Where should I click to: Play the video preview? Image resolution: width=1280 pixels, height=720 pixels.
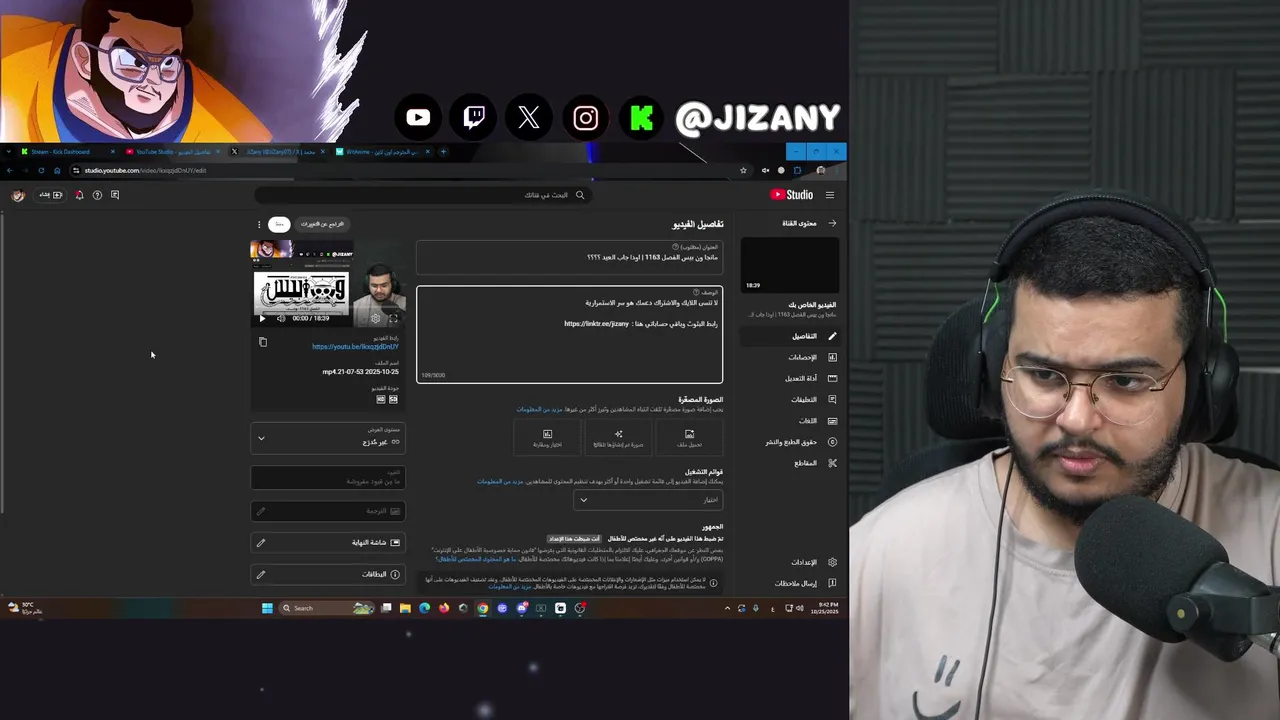coord(262,319)
